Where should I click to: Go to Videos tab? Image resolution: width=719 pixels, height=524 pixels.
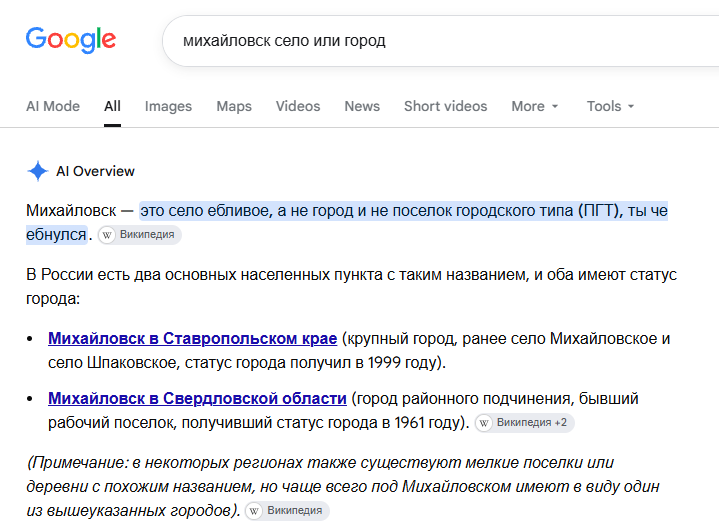298,106
